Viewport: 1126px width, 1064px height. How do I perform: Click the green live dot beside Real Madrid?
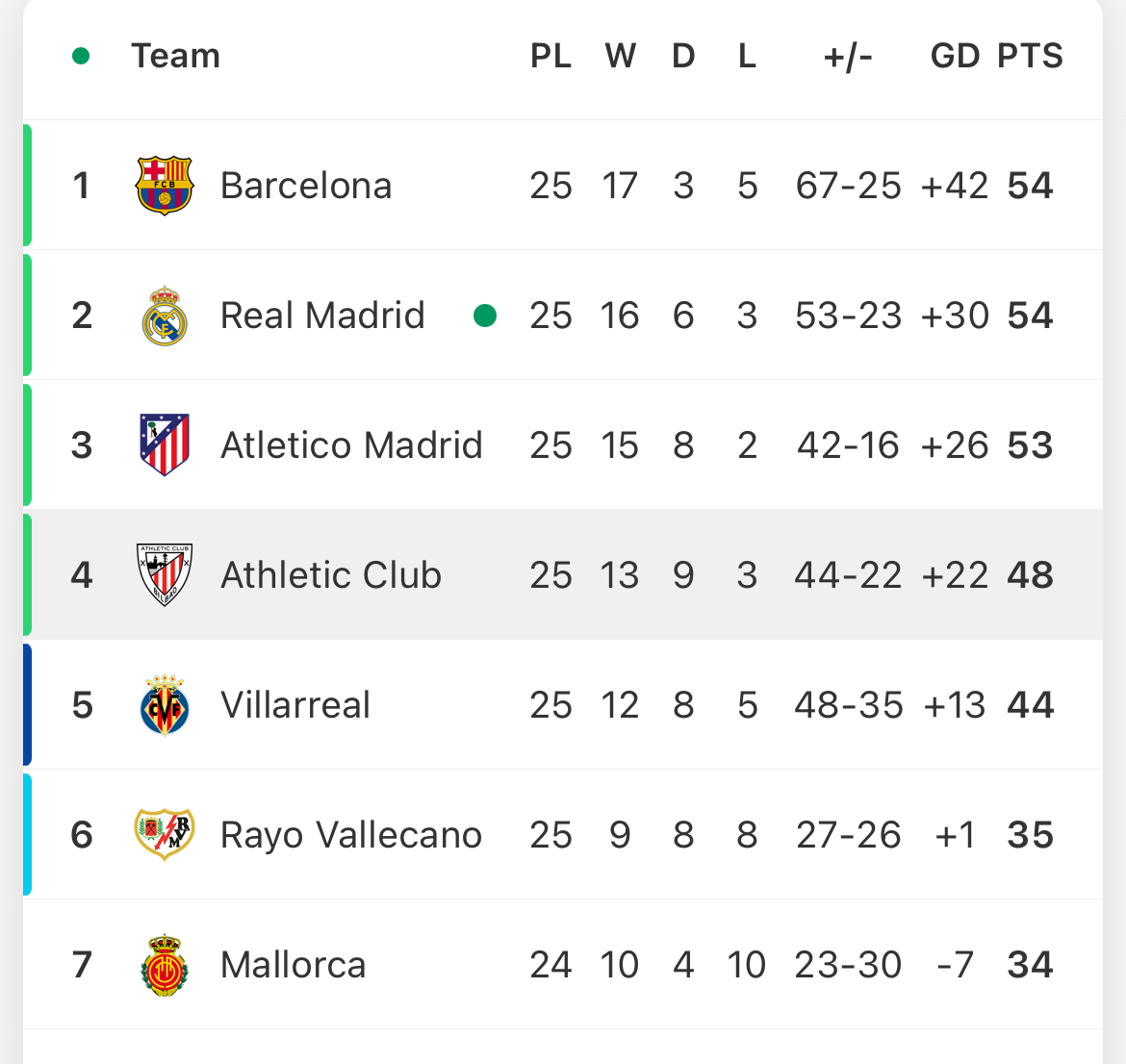point(485,316)
